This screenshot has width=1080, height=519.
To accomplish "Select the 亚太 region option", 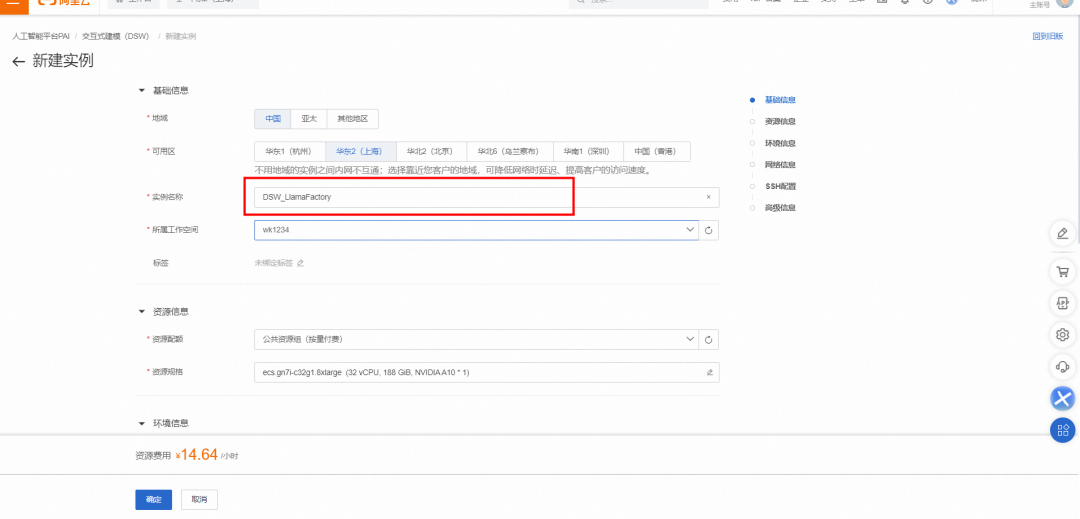I will tap(309, 119).
